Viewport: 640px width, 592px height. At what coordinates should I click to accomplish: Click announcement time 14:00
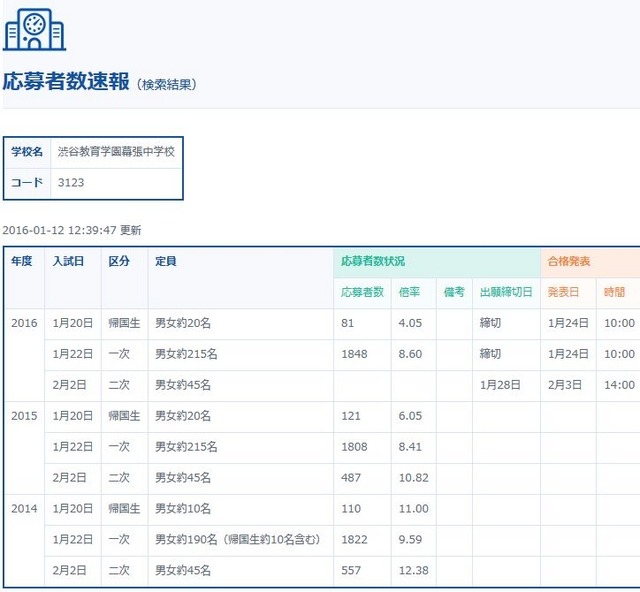tap(619, 385)
